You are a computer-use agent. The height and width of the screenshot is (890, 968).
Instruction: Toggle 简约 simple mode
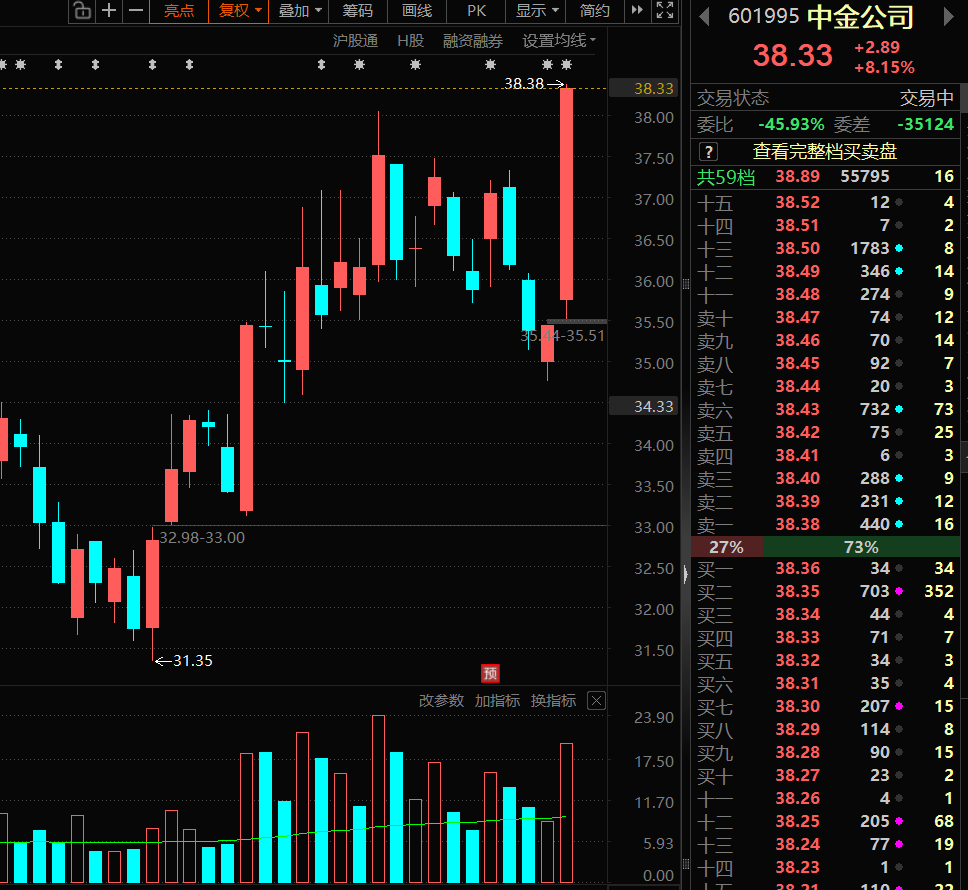click(595, 11)
